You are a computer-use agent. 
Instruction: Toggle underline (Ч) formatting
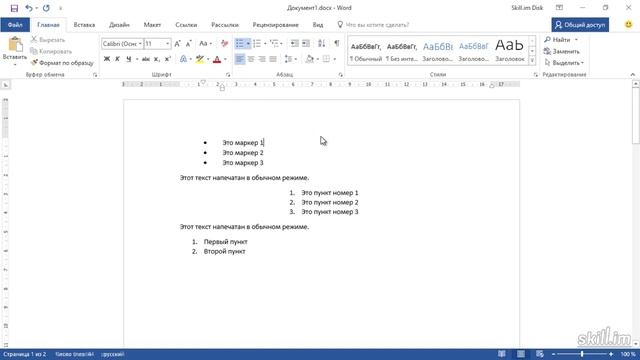[129, 59]
